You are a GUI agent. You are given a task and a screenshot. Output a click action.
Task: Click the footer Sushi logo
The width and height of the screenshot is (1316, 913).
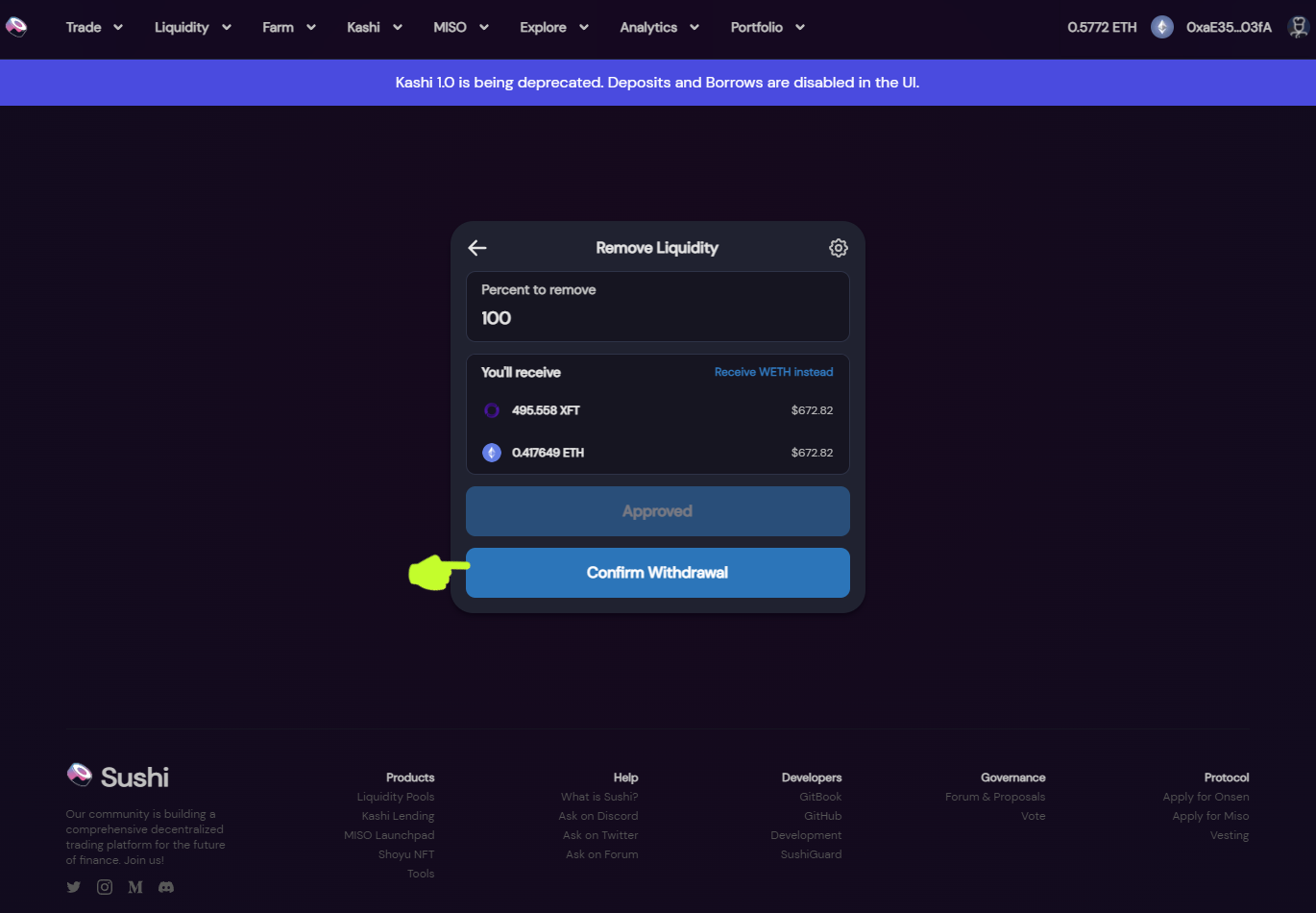(117, 777)
